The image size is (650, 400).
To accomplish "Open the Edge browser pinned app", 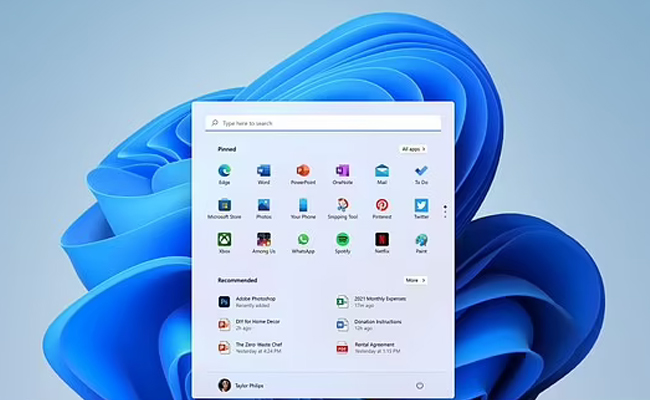I will coord(224,174).
